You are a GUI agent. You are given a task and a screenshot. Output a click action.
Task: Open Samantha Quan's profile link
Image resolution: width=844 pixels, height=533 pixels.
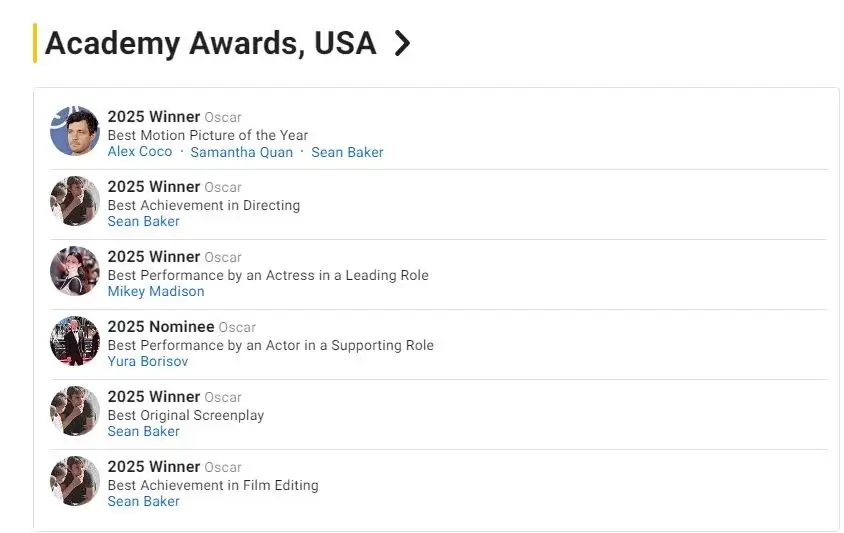pyautogui.click(x=242, y=152)
